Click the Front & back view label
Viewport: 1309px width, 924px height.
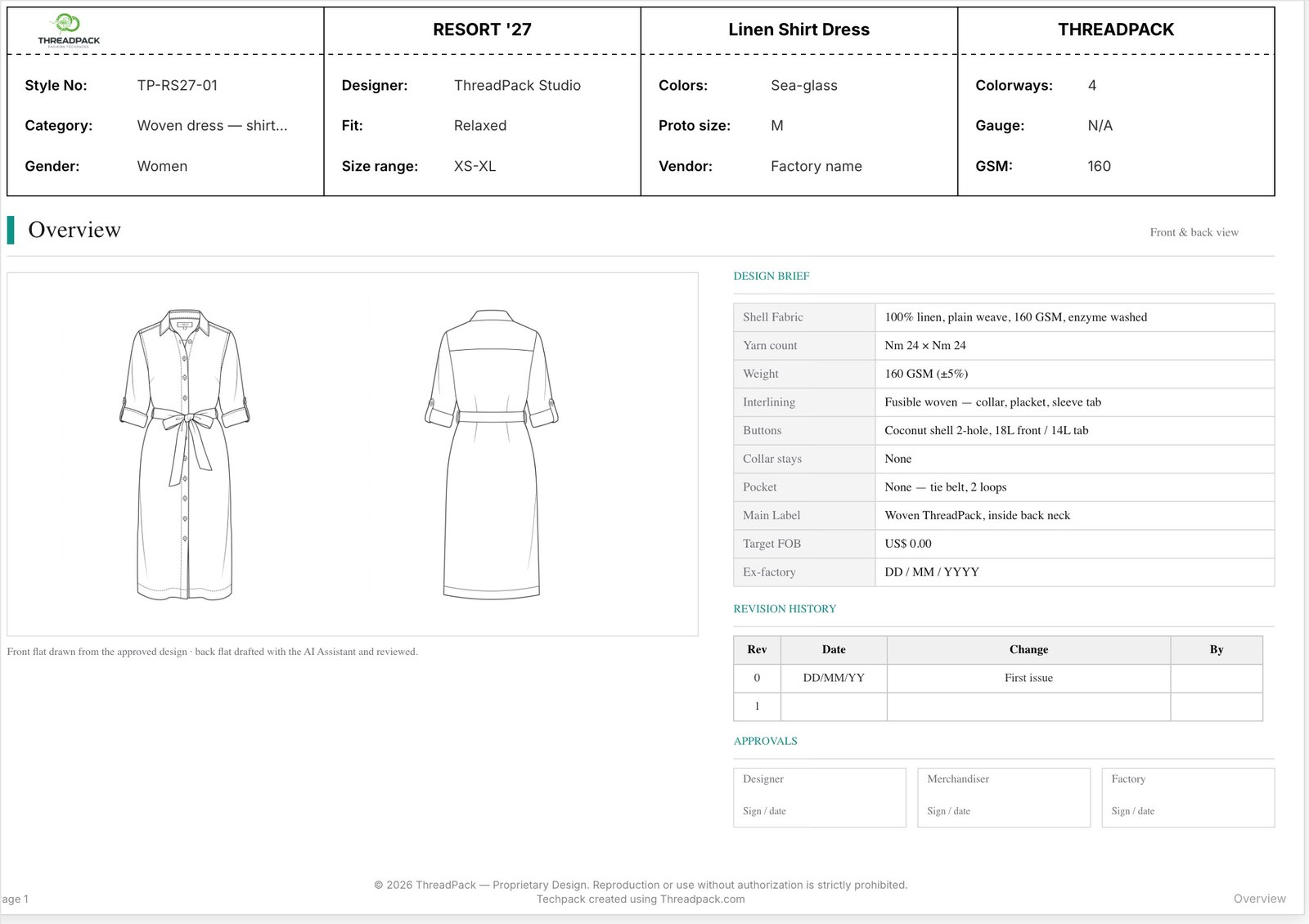click(1194, 232)
